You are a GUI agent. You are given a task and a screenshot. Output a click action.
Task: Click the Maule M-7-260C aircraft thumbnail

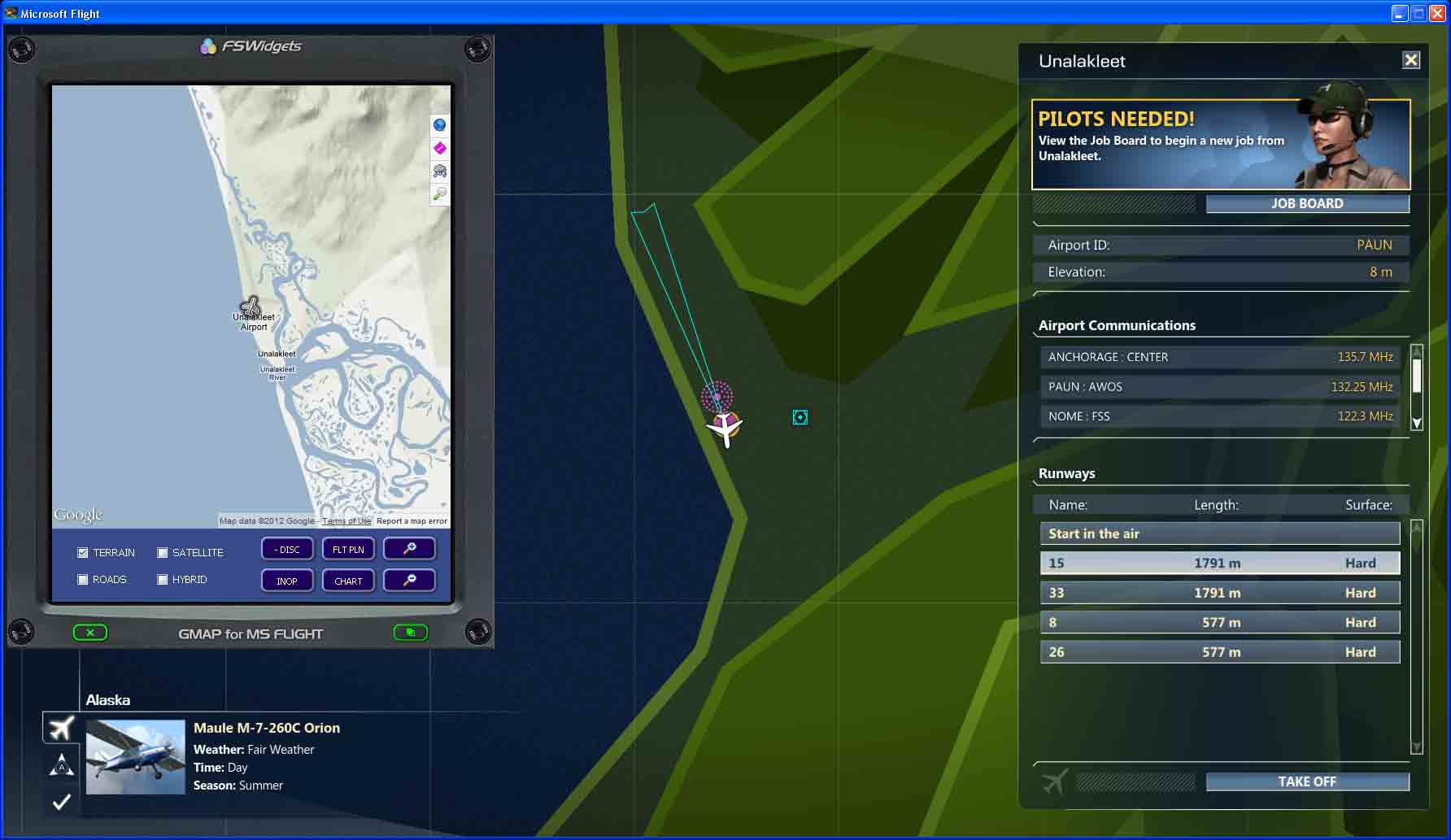[x=136, y=757]
